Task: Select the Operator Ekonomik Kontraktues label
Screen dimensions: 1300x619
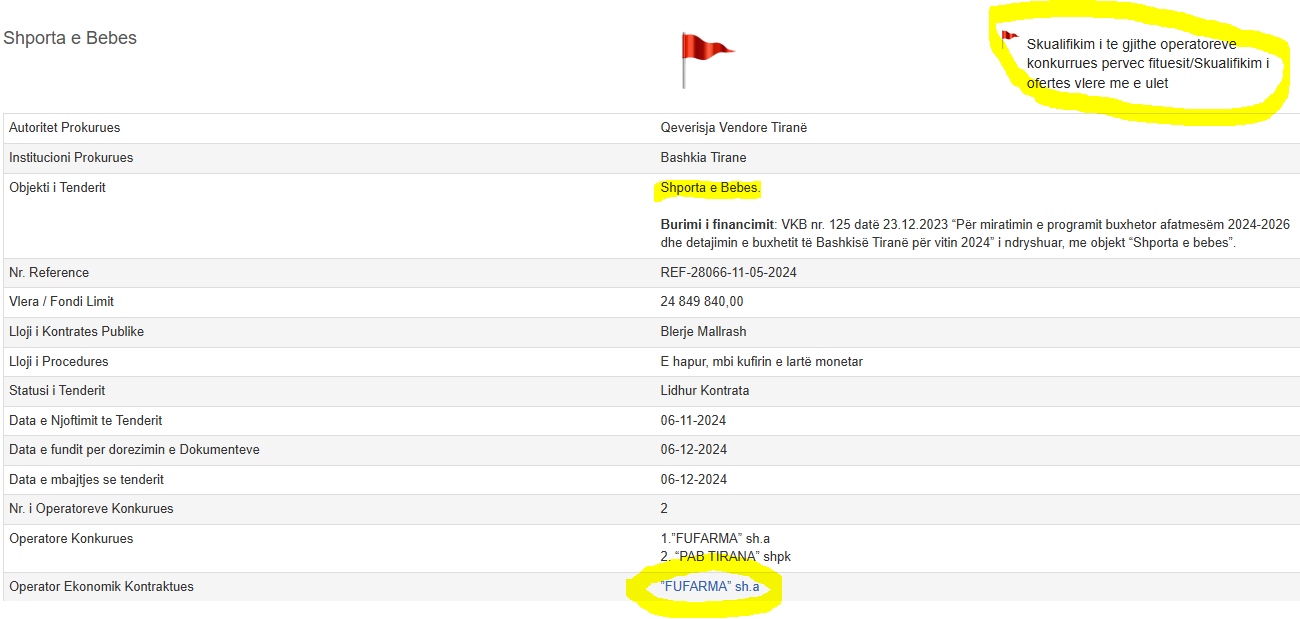Action: pyautogui.click(x=101, y=587)
